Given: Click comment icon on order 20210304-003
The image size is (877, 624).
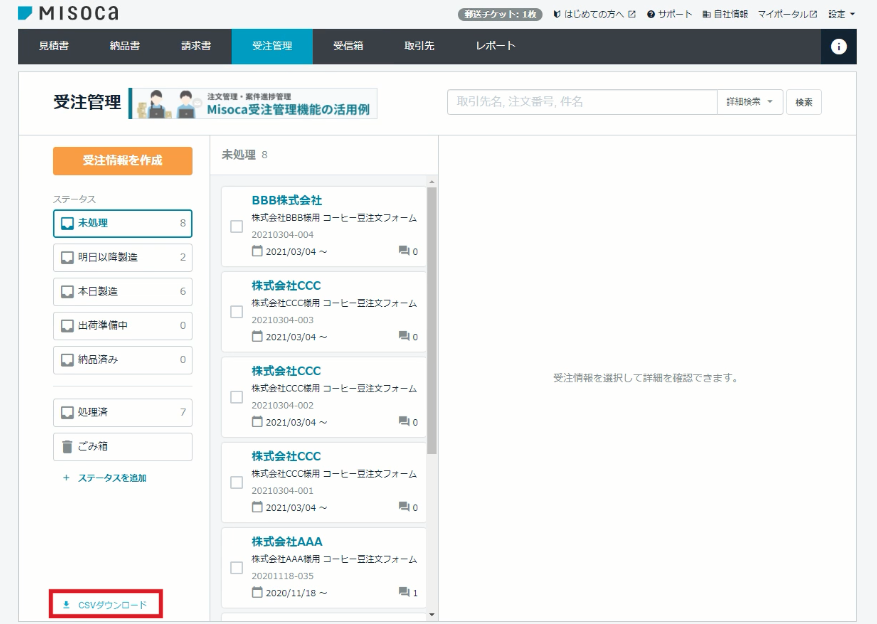Looking at the screenshot, I should (404, 336).
